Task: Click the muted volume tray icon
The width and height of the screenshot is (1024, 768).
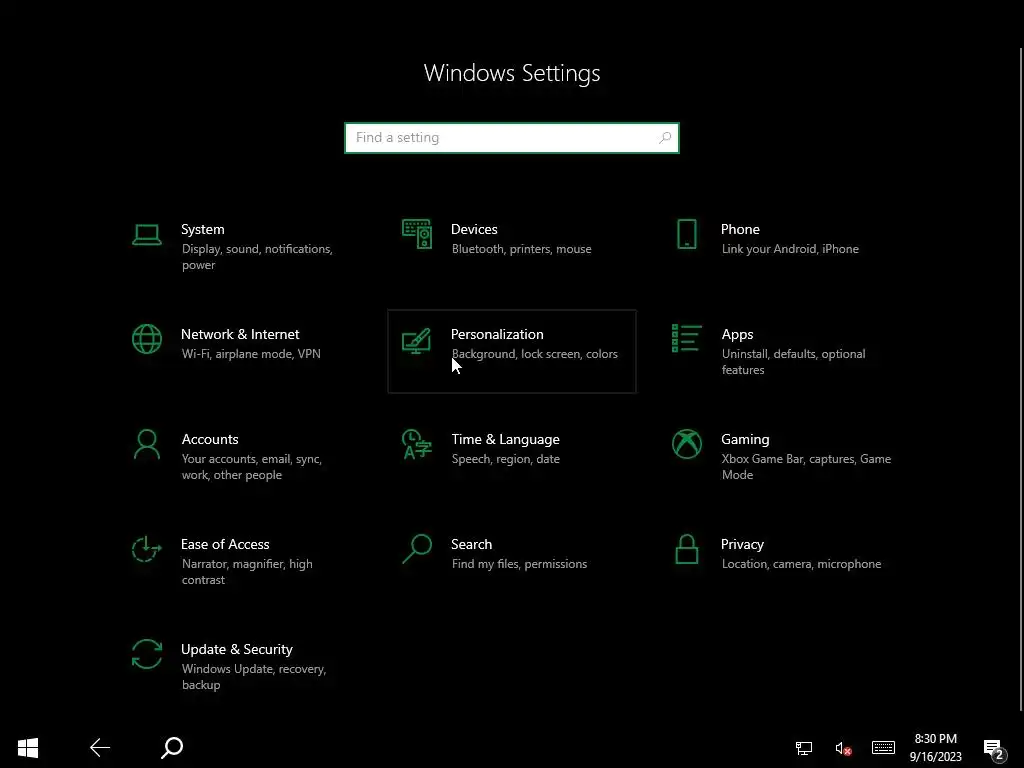Action: (x=843, y=748)
